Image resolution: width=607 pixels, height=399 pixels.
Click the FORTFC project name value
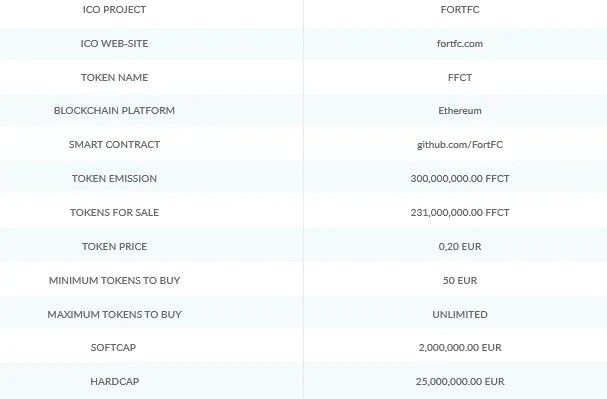pos(460,10)
